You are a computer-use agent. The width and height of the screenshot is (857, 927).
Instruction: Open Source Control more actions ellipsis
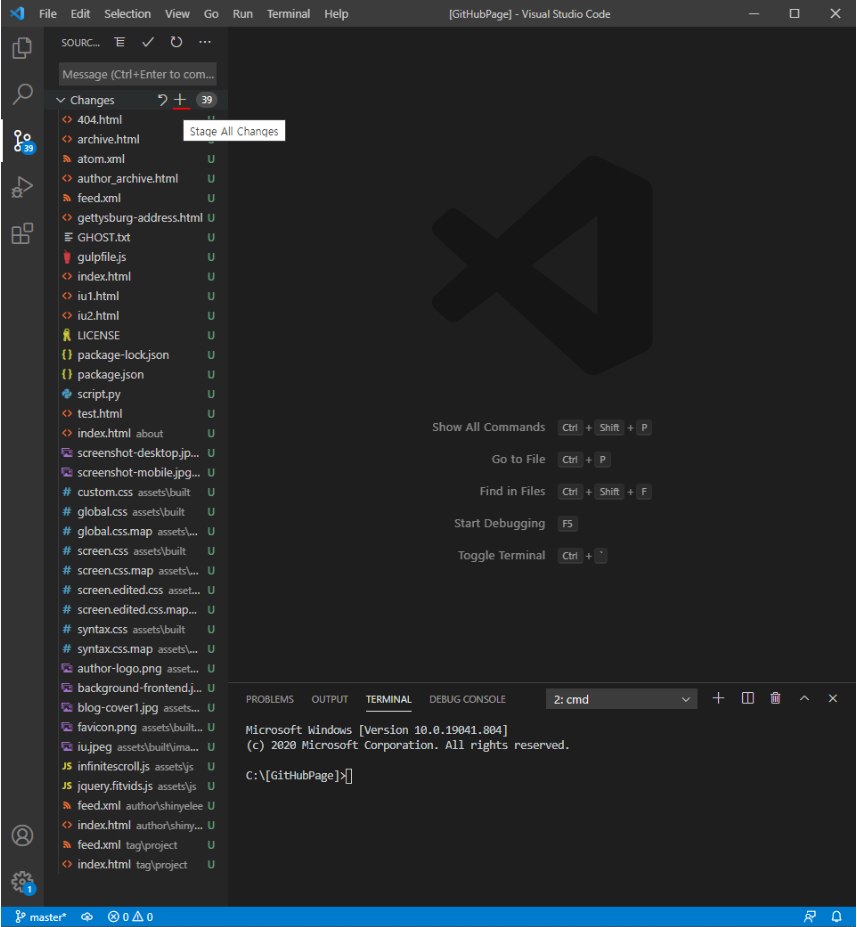[x=204, y=42]
